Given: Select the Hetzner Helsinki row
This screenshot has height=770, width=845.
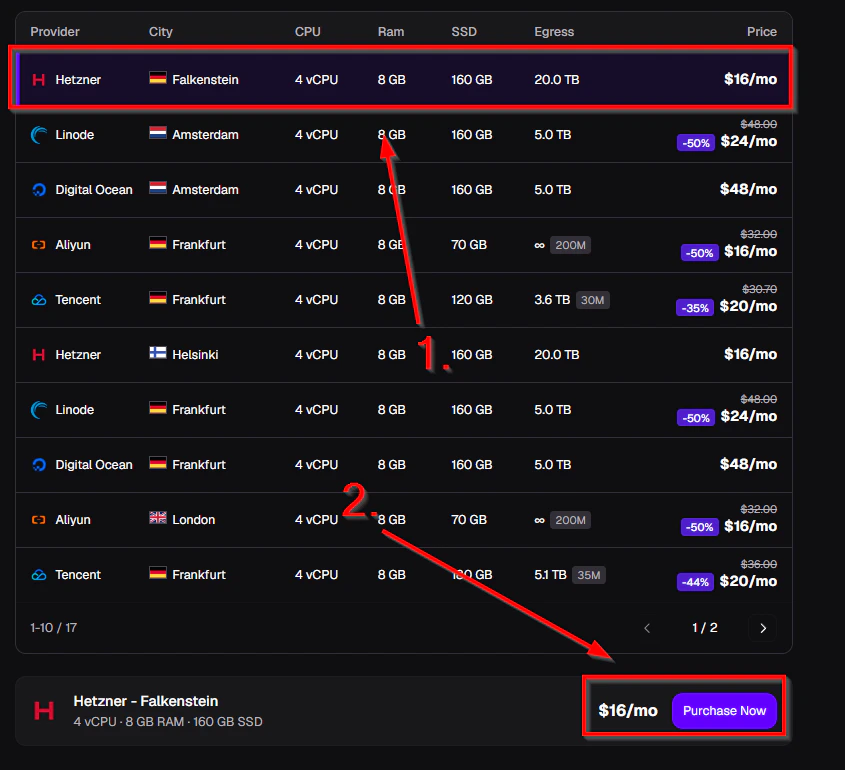Looking at the screenshot, I should [x=404, y=355].
